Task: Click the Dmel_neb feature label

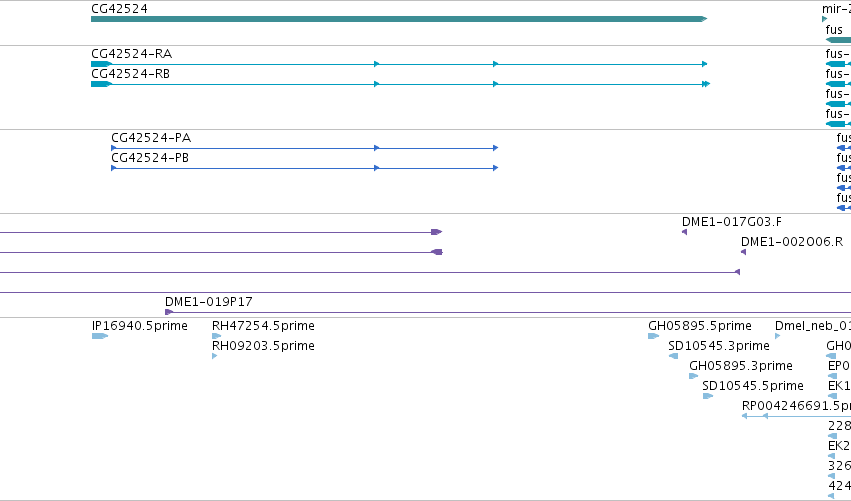Action: click(812, 326)
